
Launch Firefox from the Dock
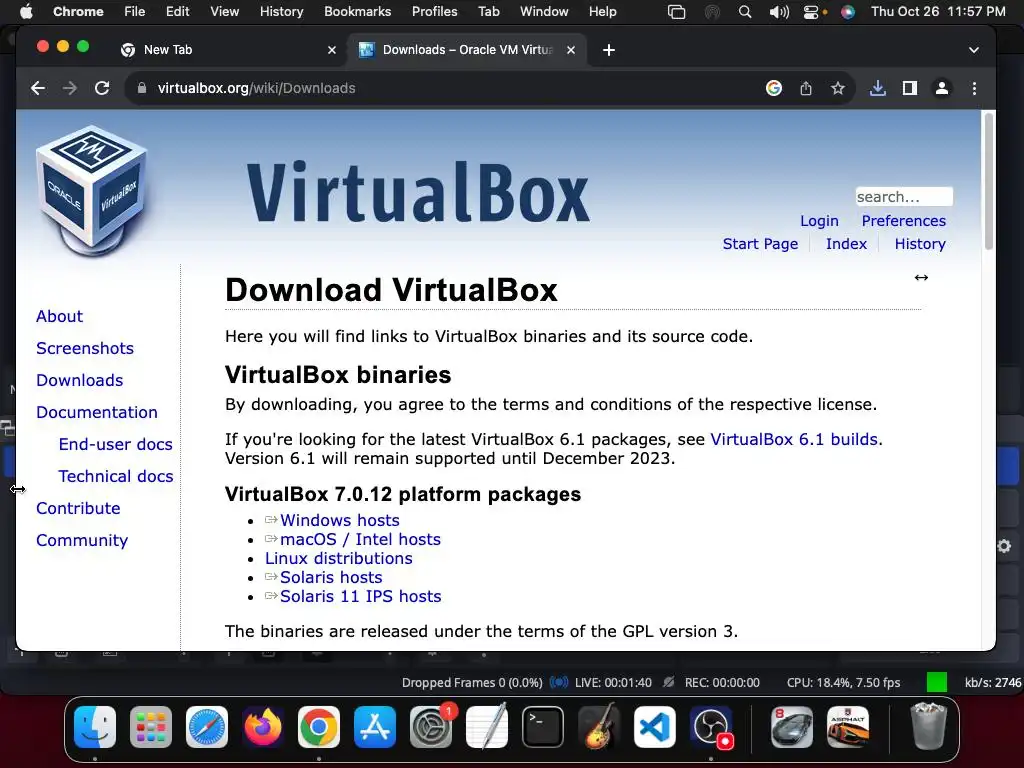263,727
